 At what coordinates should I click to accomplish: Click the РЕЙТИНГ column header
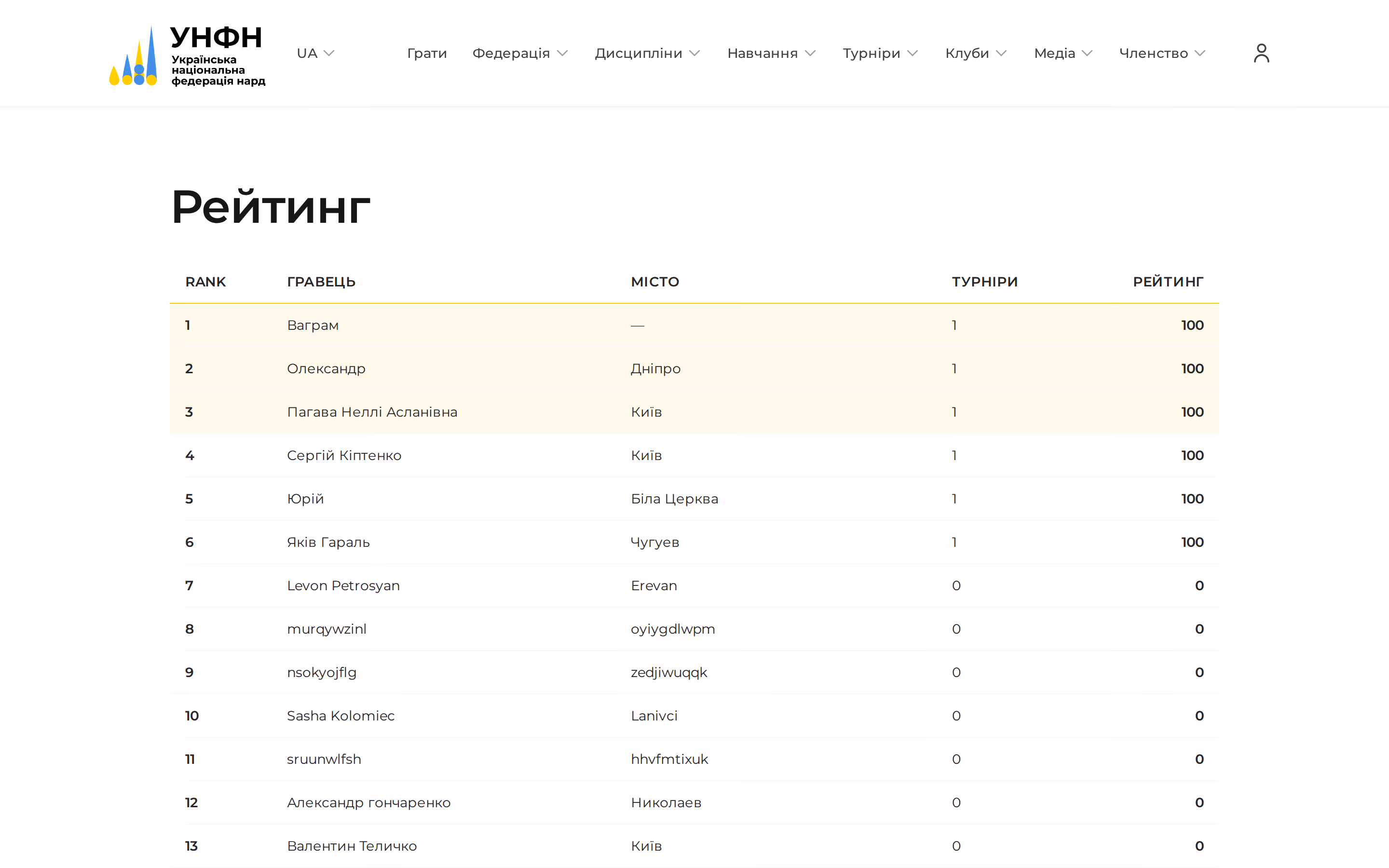click(1168, 282)
